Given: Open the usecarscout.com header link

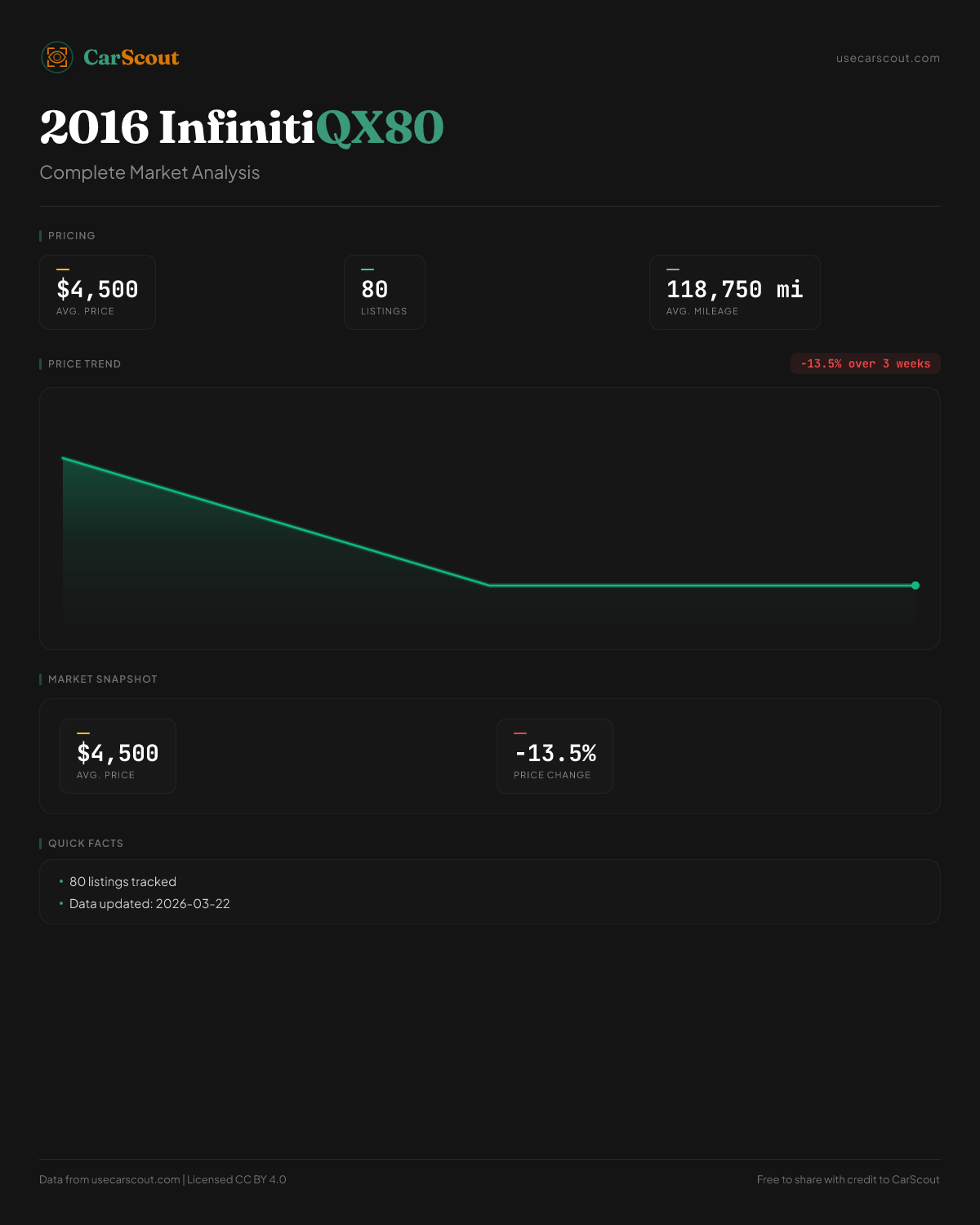Looking at the screenshot, I should (x=888, y=58).
